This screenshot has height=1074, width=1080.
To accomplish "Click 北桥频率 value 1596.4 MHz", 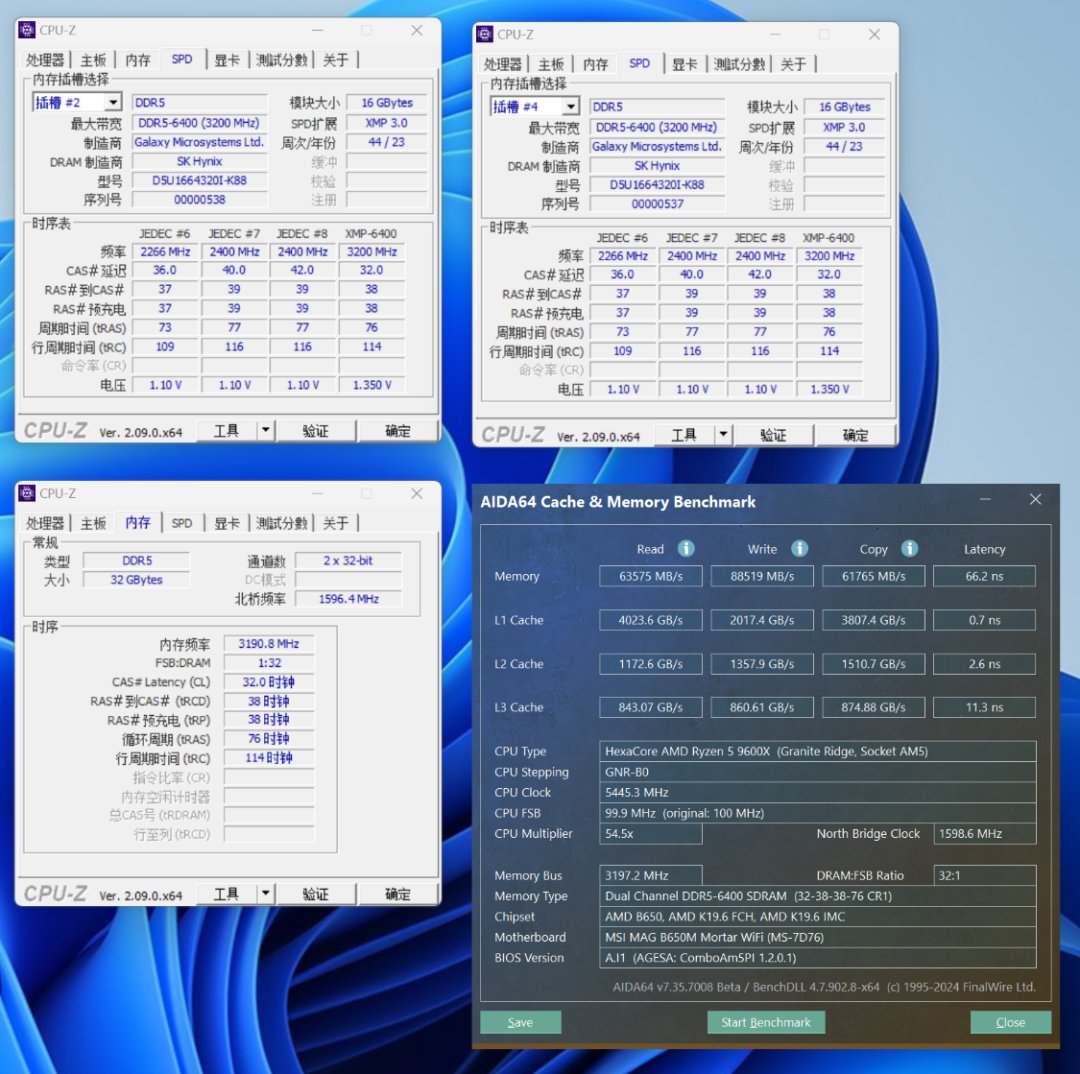I will [x=349, y=599].
